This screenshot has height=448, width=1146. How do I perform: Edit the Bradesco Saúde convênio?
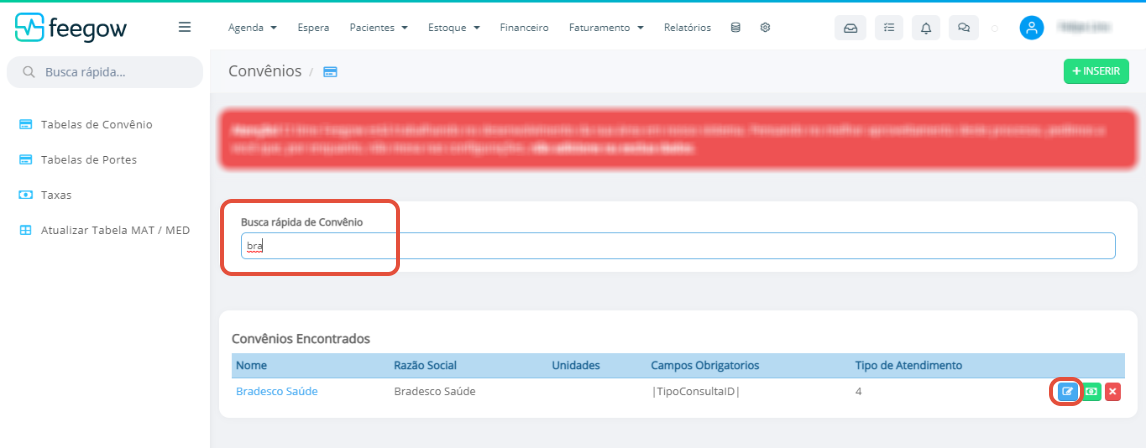(1067, 392)
